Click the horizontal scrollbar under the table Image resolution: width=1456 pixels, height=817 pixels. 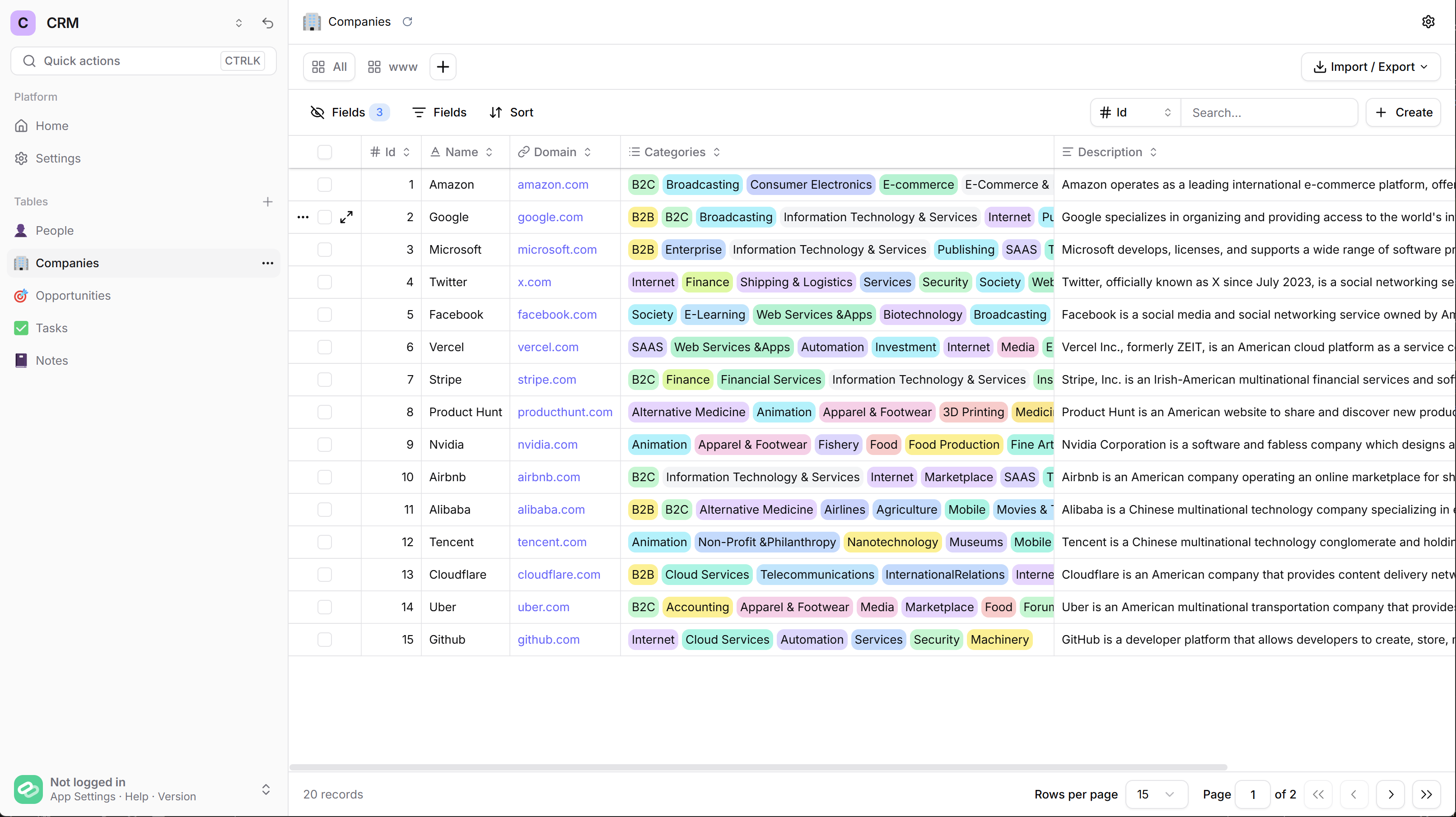click(x=757, y=767)
